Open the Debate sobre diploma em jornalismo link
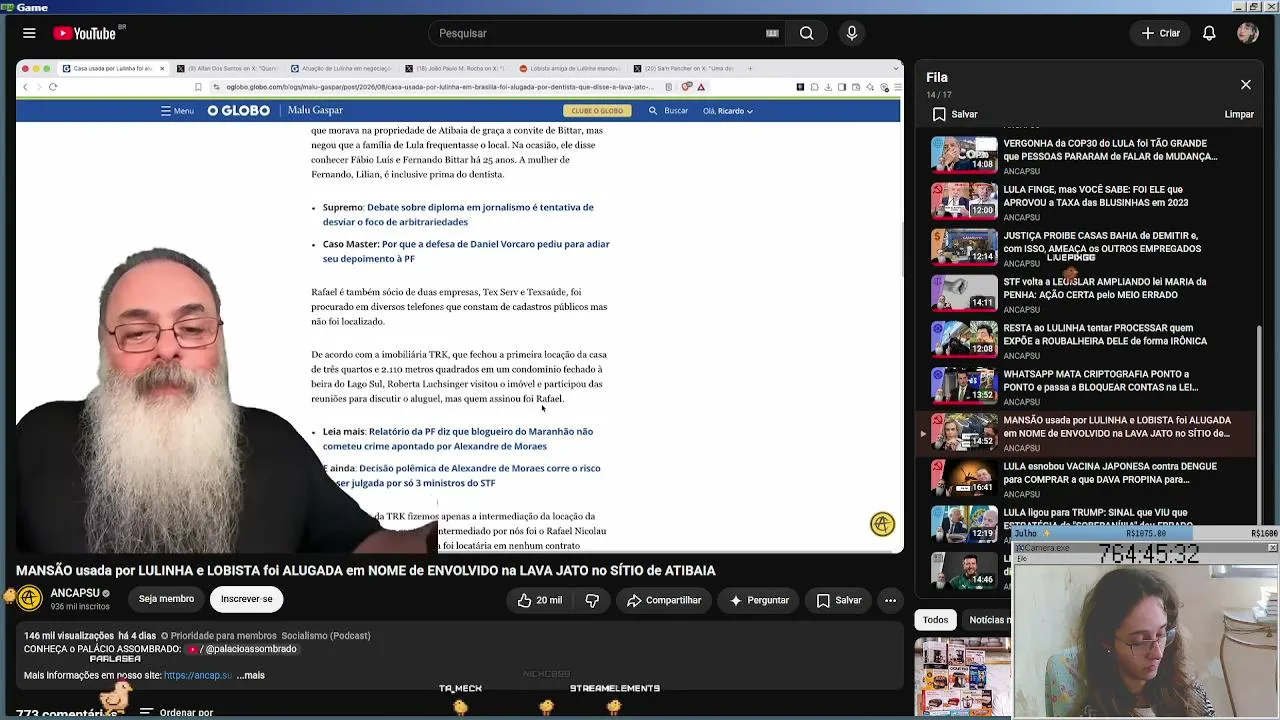 (x=458, y=214)
